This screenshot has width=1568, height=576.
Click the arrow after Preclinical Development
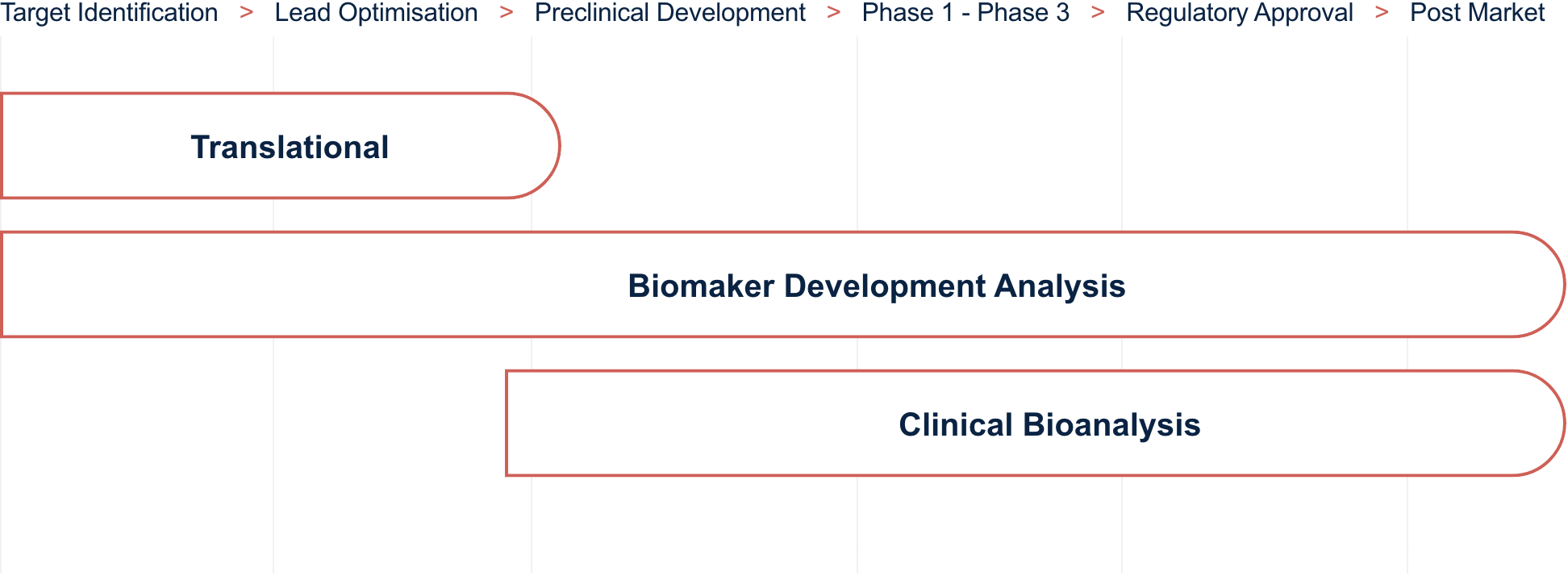834,13
